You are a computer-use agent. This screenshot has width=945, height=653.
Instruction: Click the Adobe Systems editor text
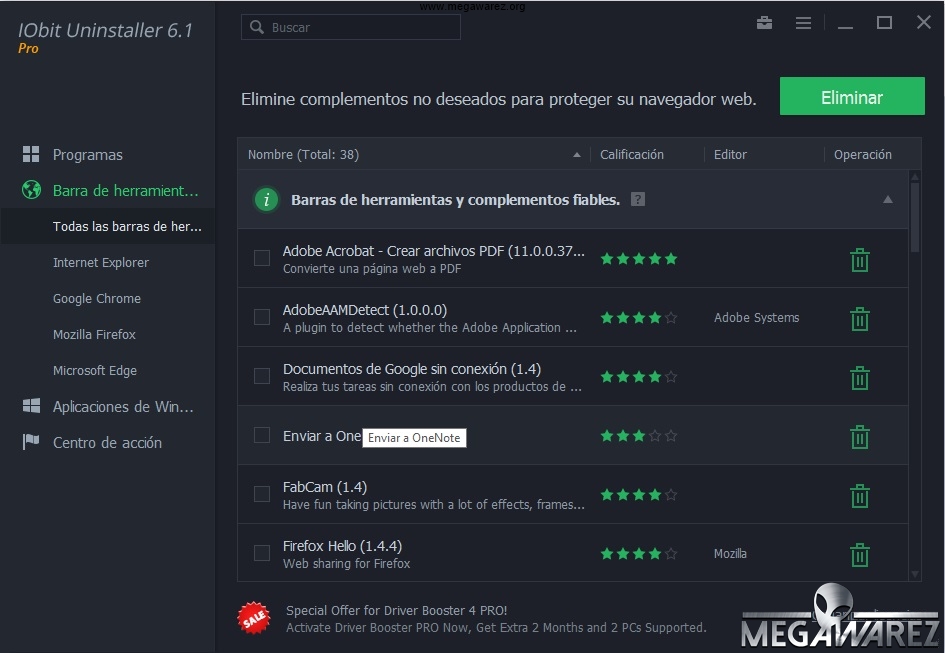coord(756,318)
